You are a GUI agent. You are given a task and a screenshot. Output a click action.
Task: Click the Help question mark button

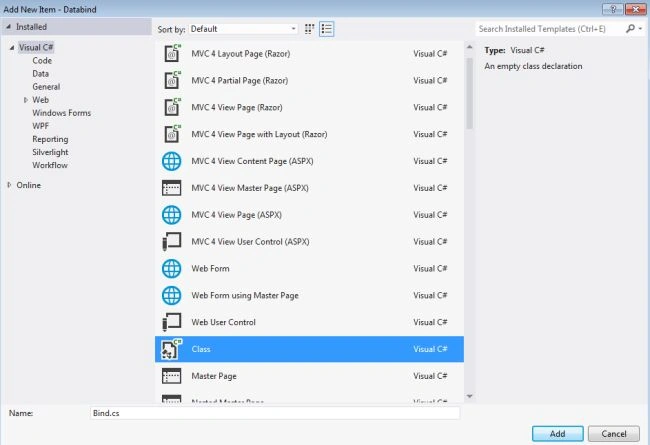613,9
